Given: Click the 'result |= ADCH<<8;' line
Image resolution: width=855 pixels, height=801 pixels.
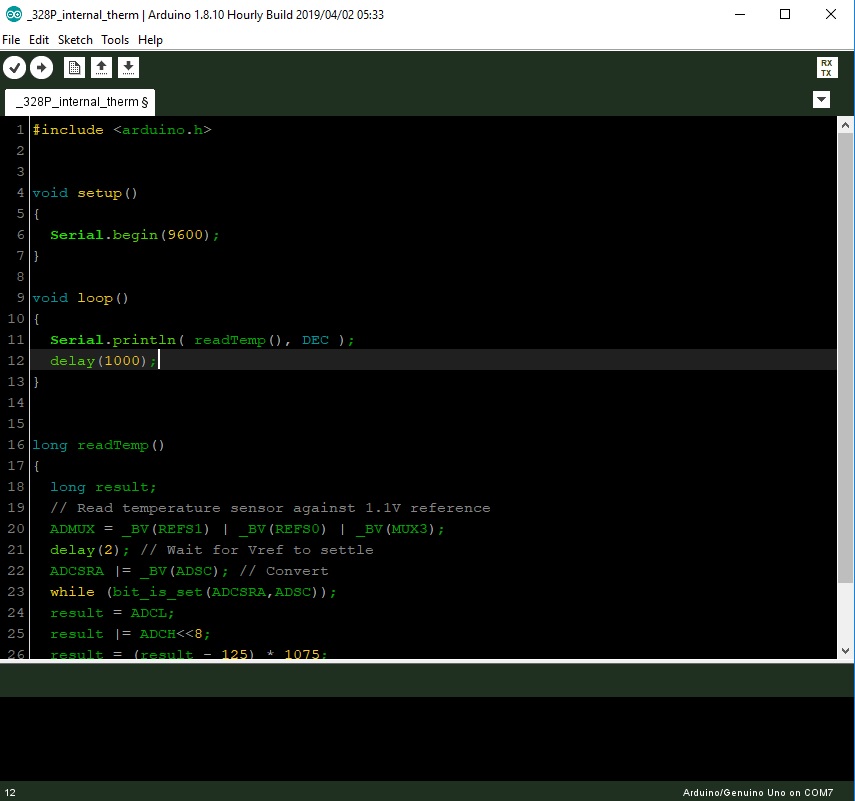Looking at the screenshot, I should pos(130,634).
